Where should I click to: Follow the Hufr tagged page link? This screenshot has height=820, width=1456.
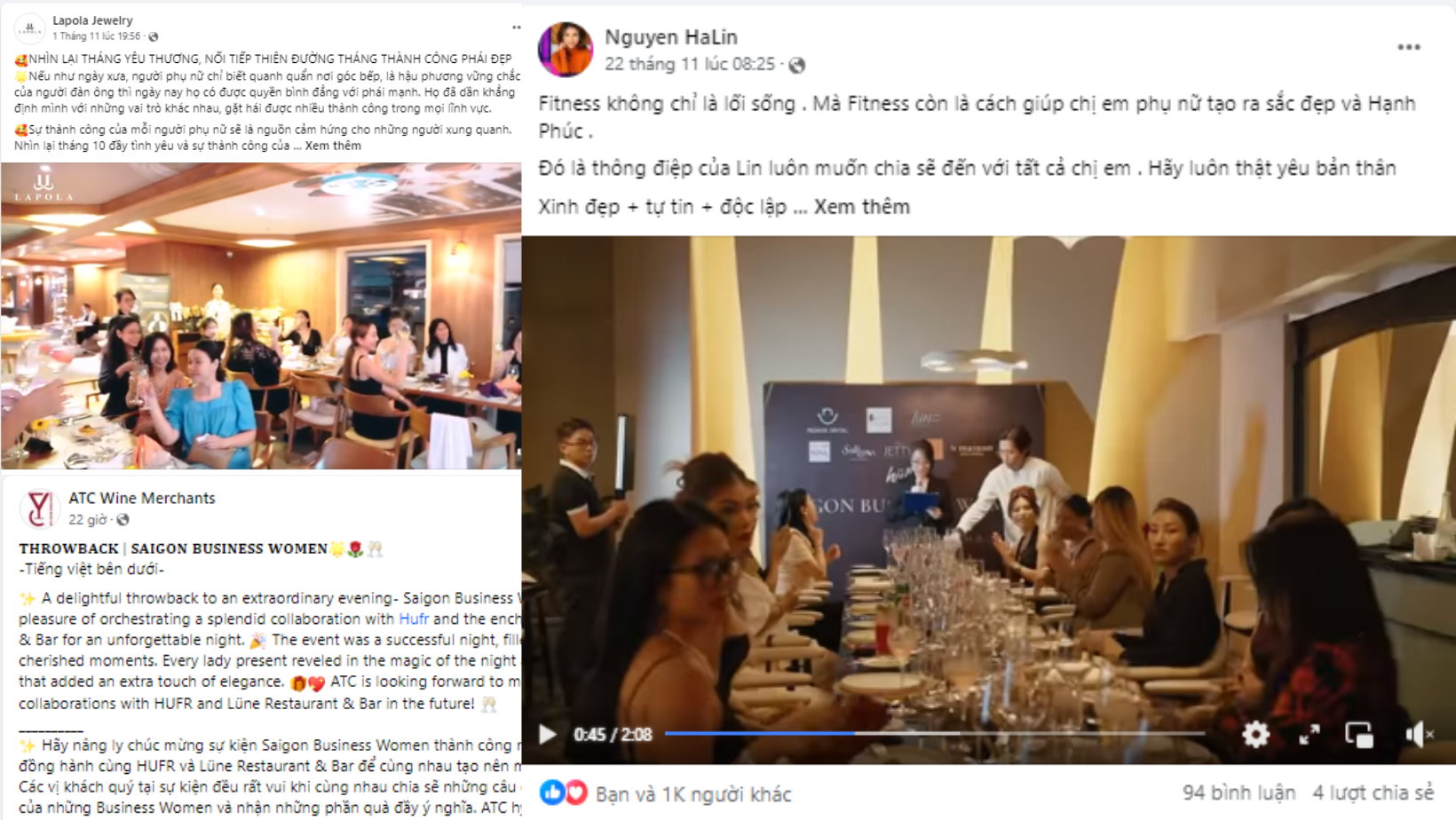coord(414,619)
